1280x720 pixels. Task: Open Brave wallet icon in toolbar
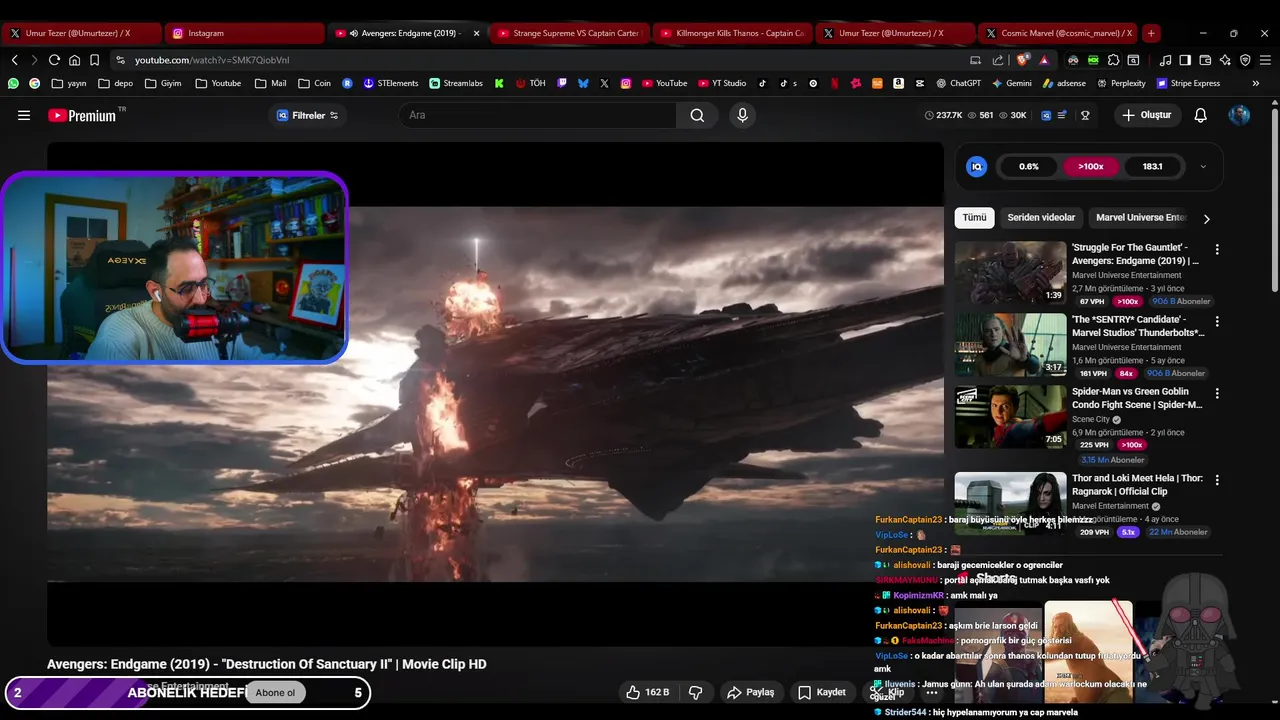coord(1205,60)
